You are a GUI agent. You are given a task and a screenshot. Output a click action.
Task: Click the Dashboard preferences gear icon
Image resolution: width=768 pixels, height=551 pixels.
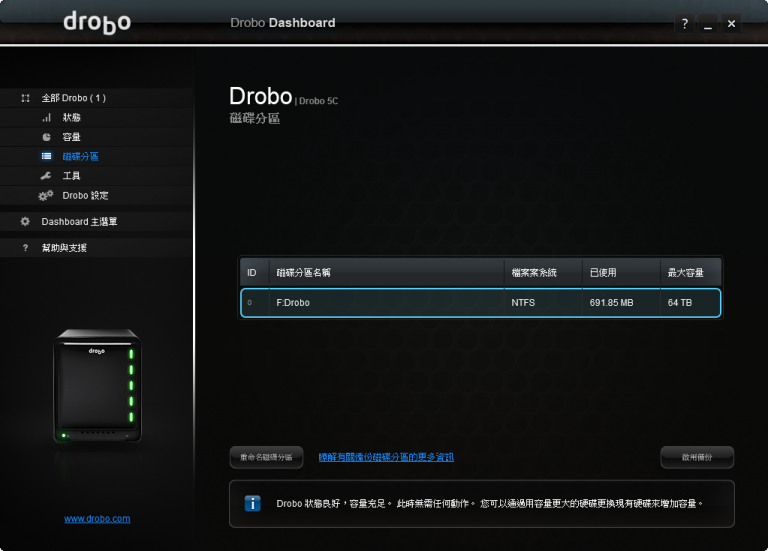25,221
